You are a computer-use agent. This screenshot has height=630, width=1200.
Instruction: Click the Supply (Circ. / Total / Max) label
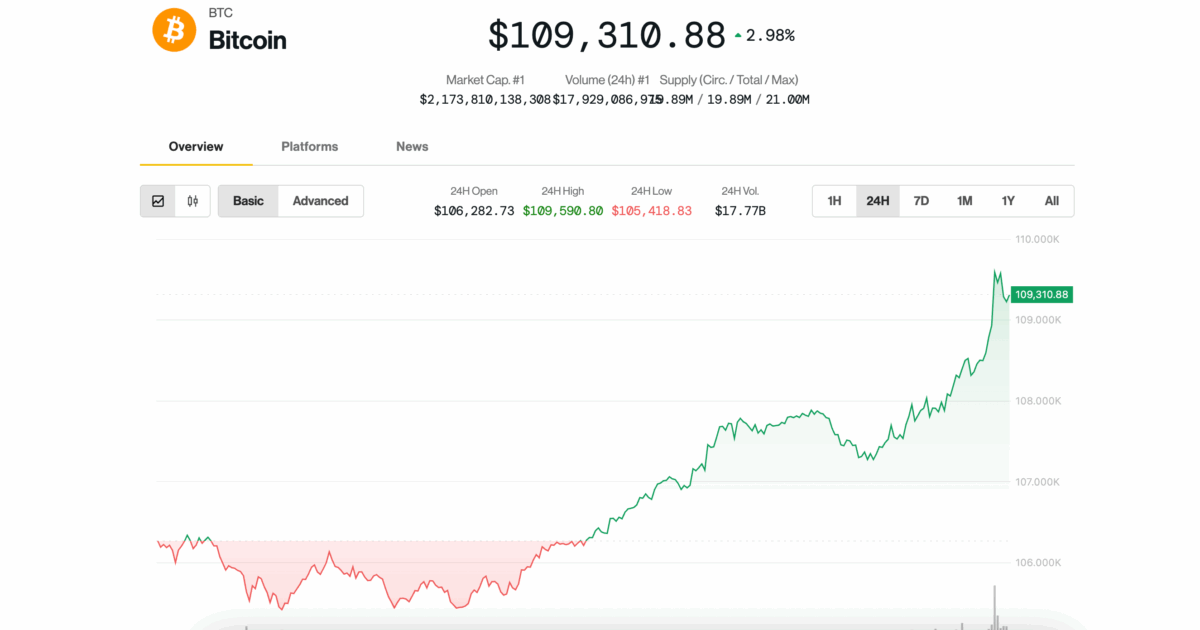tap(729, 80)
